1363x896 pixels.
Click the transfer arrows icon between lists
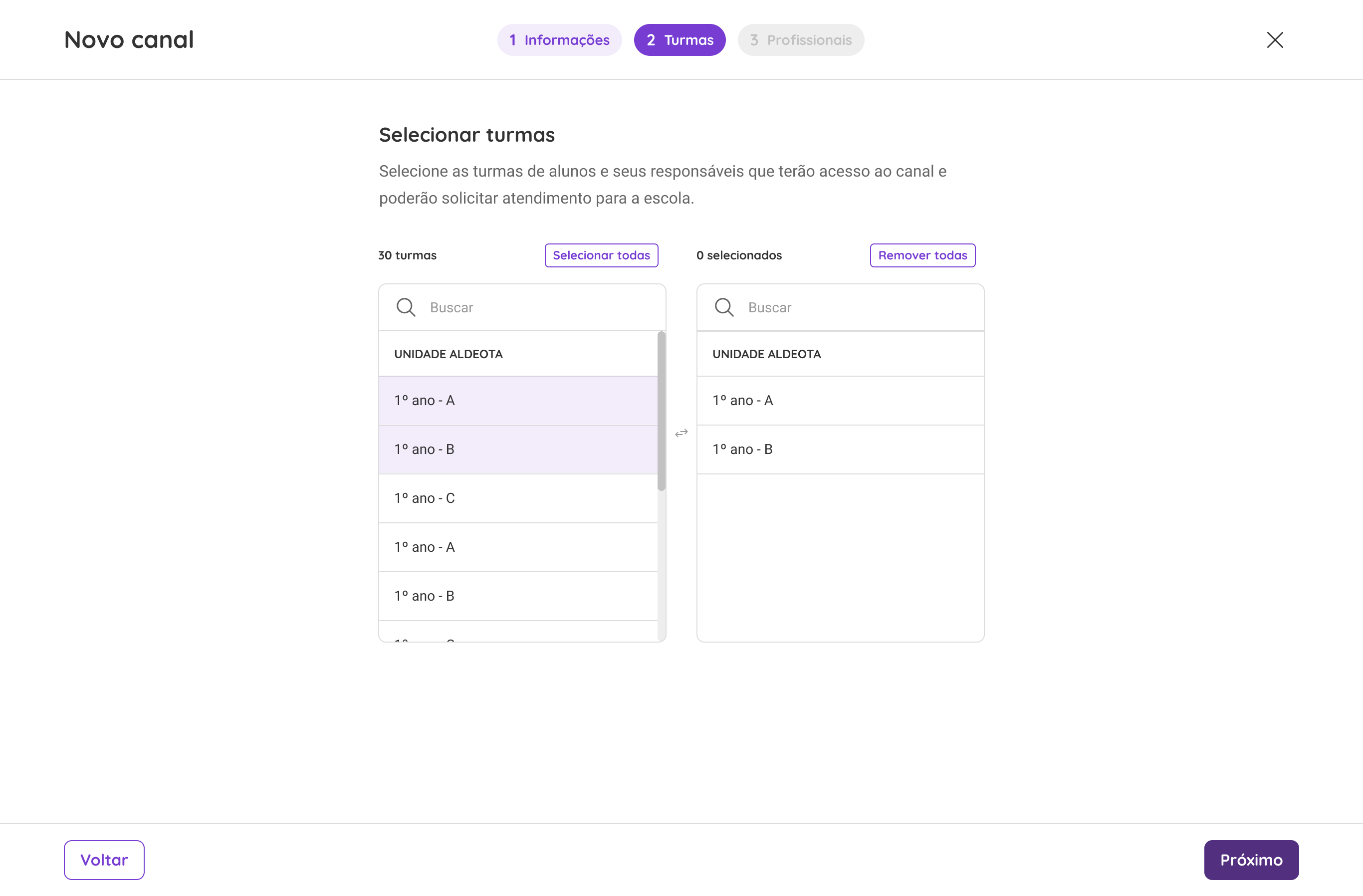(x=681, y=434)
